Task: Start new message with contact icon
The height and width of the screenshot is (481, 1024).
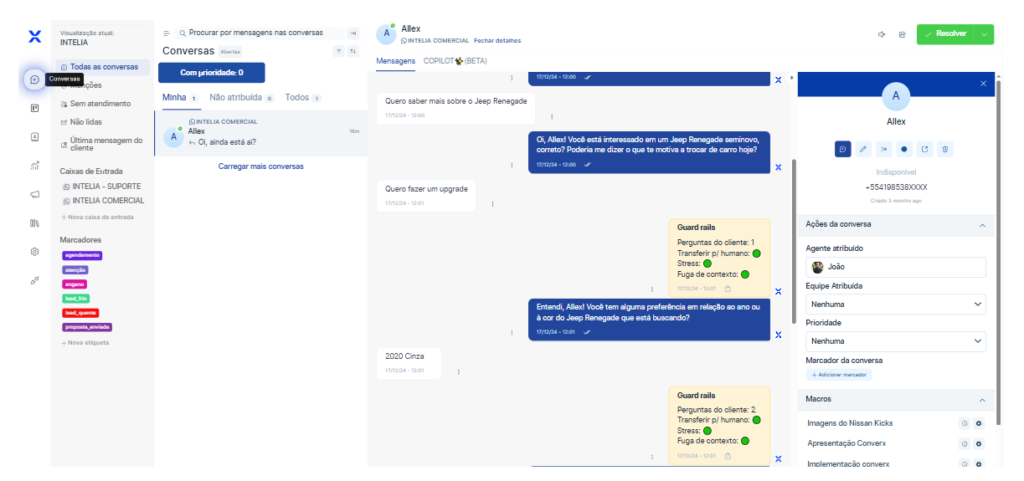Action: coord(843,149)
